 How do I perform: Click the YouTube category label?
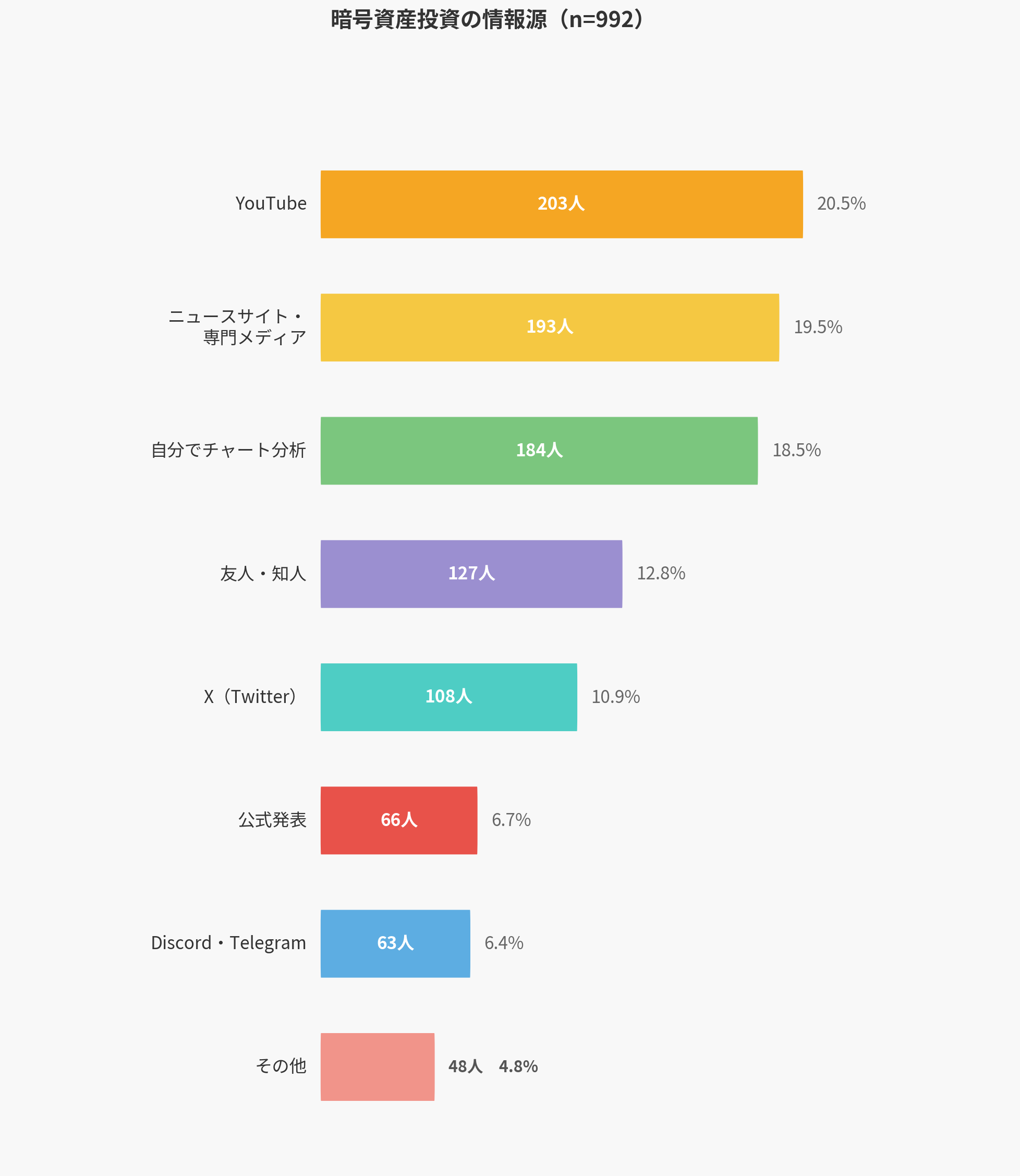(x=271, y=204)
